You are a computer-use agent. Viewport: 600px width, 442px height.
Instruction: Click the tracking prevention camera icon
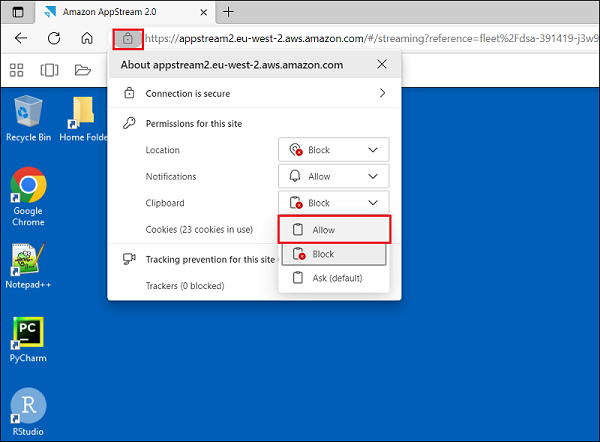click(129, 259)
